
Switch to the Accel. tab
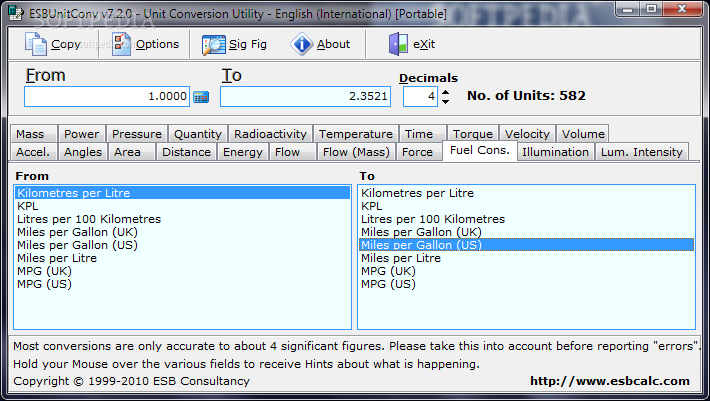pyautogui.click(x=33, y=152)
